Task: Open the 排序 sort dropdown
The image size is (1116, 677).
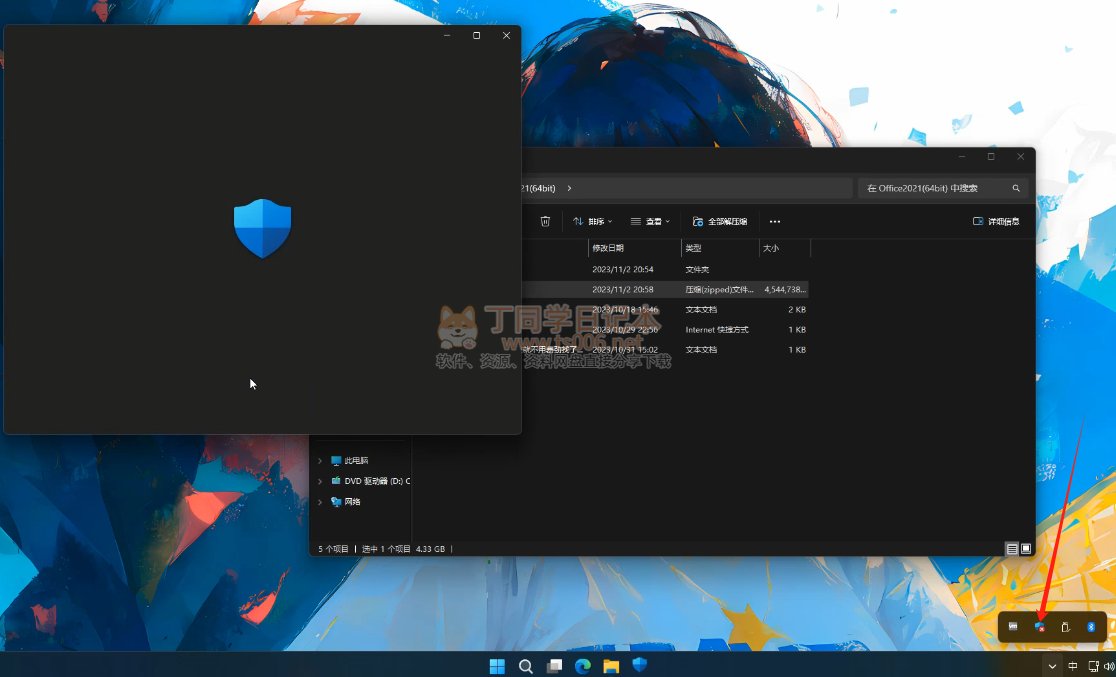Action: click(592, 221)
